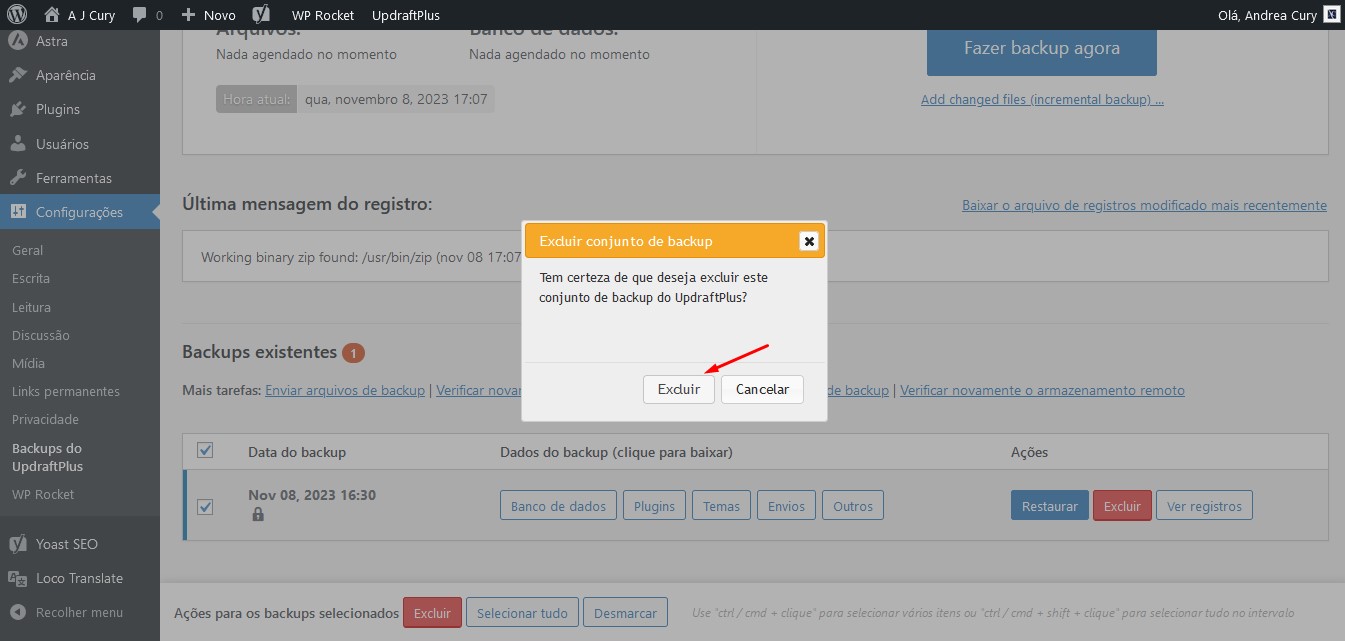
Task: Click user avatar next to Andrea Cury
Action: pos(1331,15)
